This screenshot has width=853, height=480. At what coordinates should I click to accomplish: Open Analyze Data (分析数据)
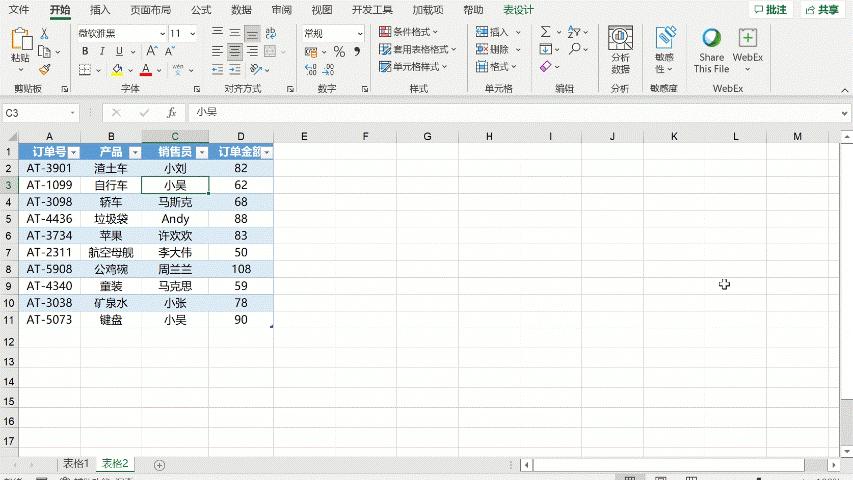click(x=620, y=50)
